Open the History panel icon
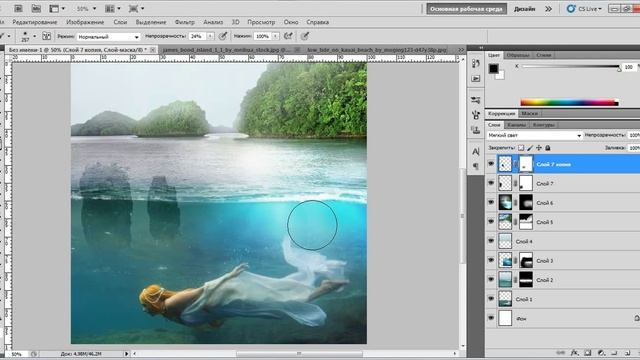 tap(476, 64)
